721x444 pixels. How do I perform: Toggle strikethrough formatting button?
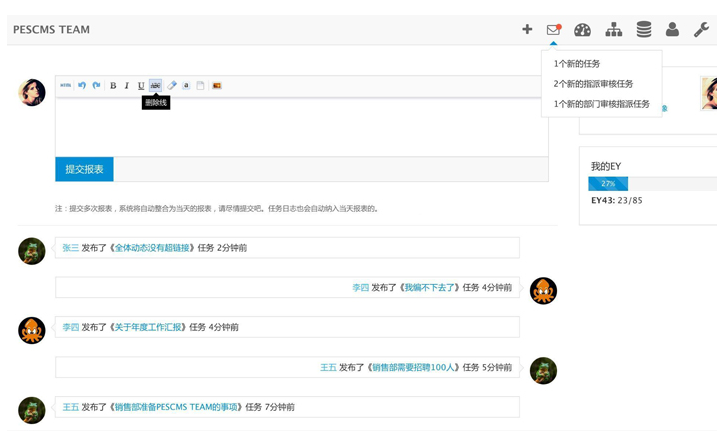pos(155,85)
